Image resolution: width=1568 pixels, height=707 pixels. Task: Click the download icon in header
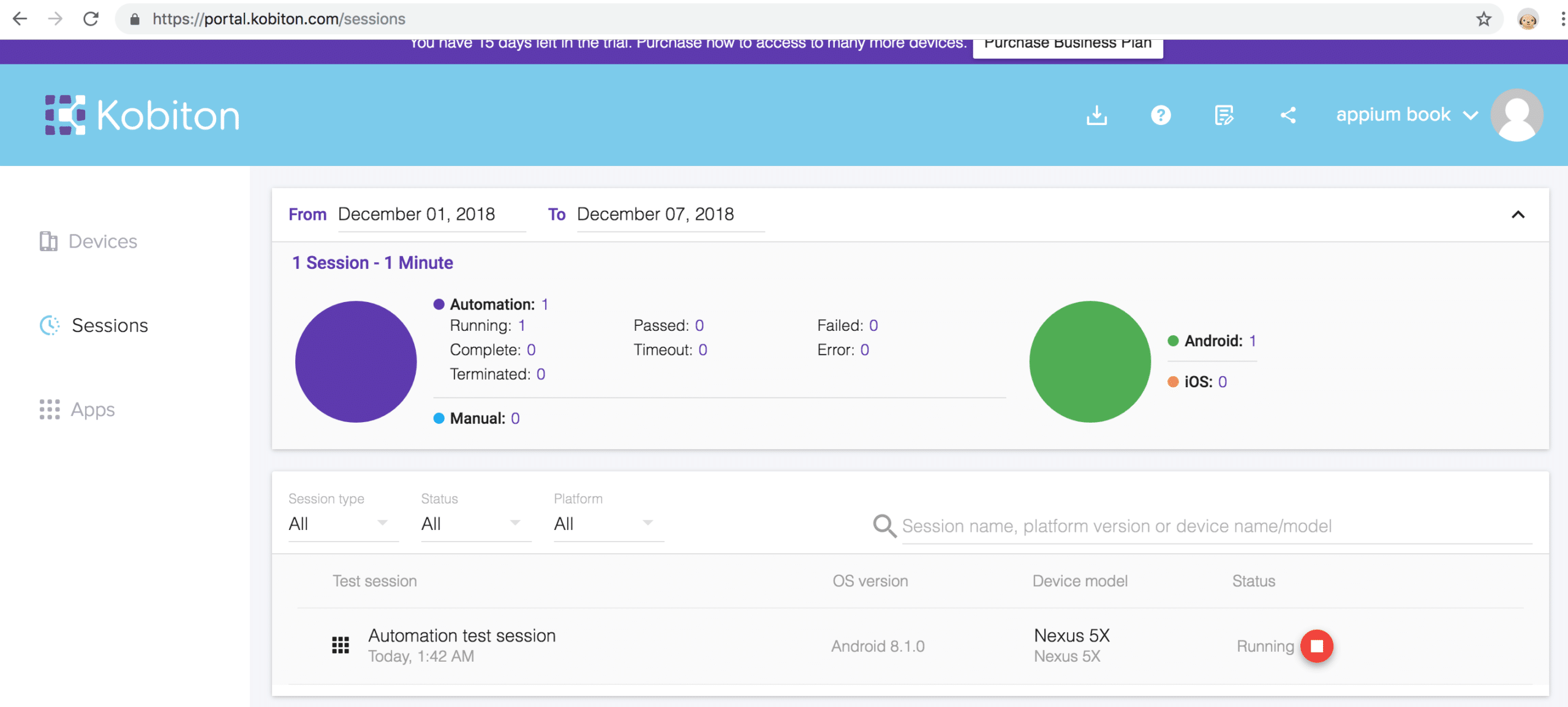[x=1096, y=115]
